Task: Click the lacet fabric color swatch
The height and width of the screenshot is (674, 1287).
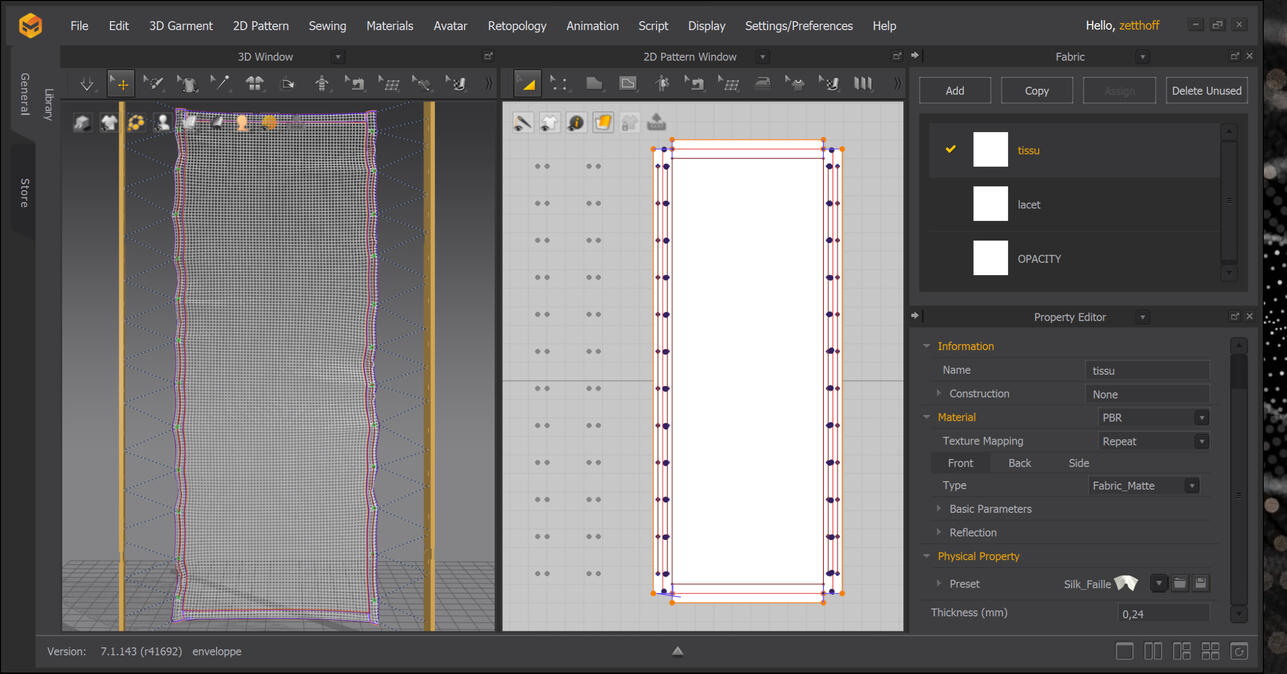Action: 990,204
